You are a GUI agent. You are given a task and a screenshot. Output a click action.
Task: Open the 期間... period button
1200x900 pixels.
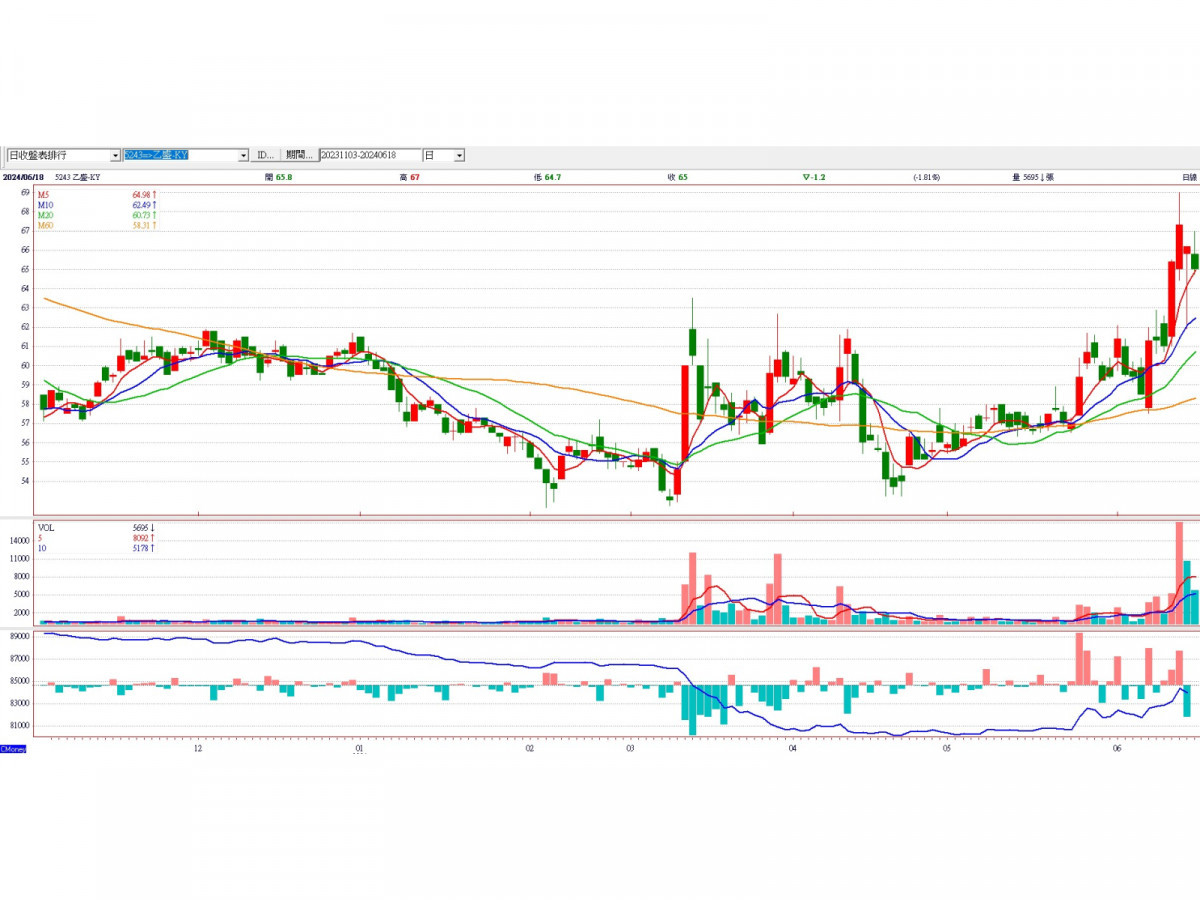click(x=299, y=156)
